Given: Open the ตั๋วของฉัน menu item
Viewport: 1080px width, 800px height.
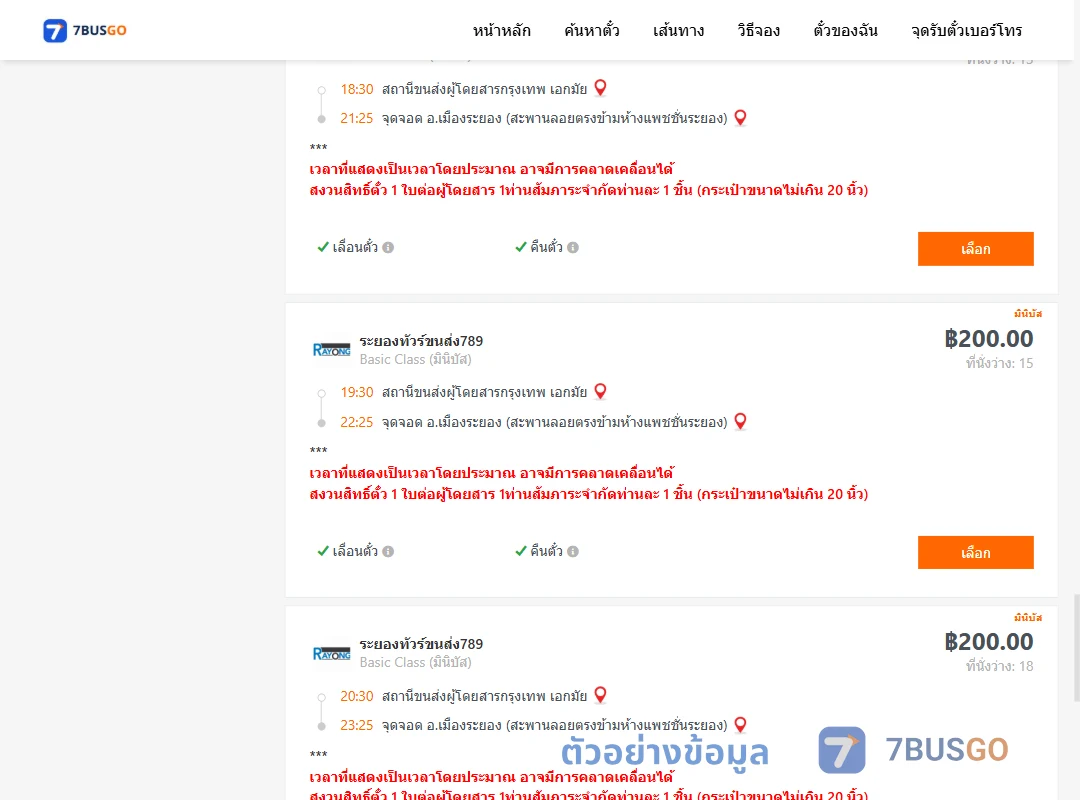Looking at the screenshot, I should click(845, 30).
